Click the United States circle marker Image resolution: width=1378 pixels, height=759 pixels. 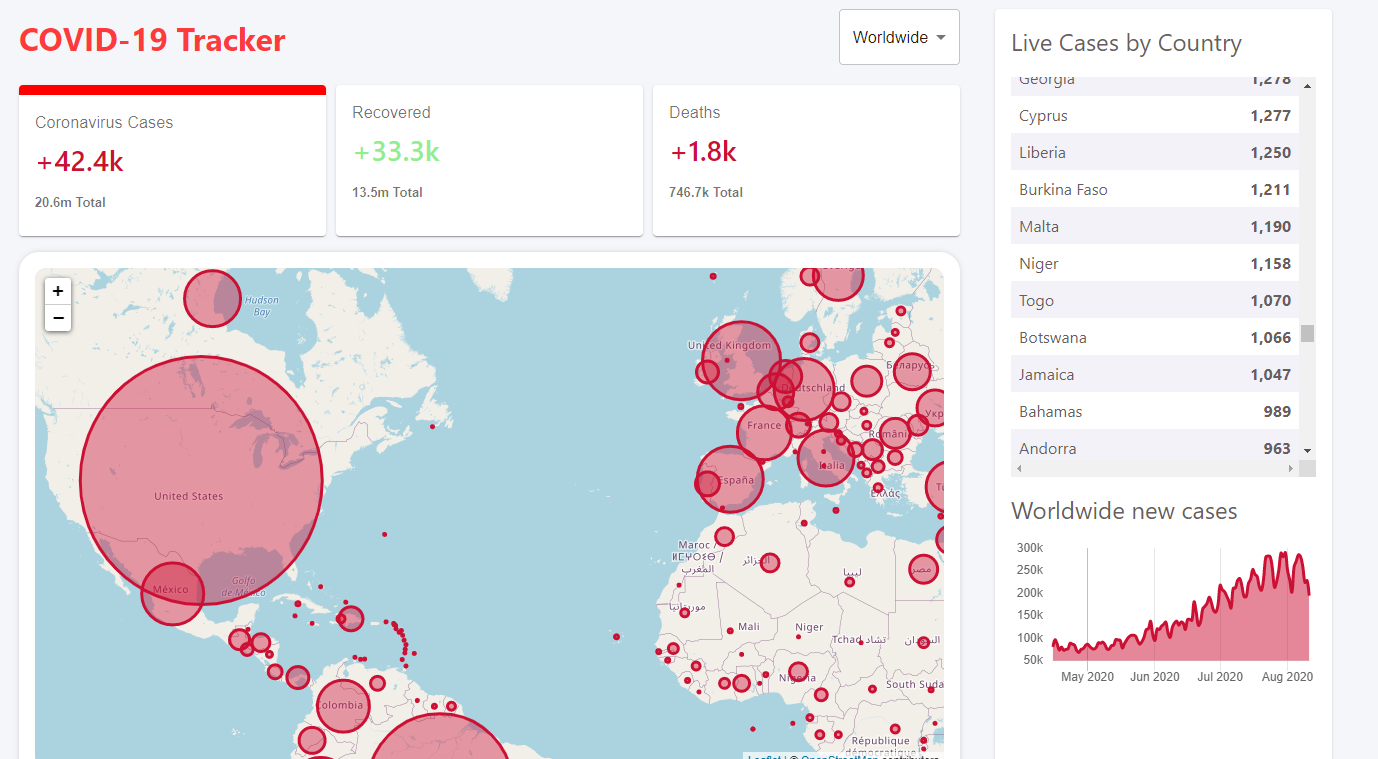200,478
